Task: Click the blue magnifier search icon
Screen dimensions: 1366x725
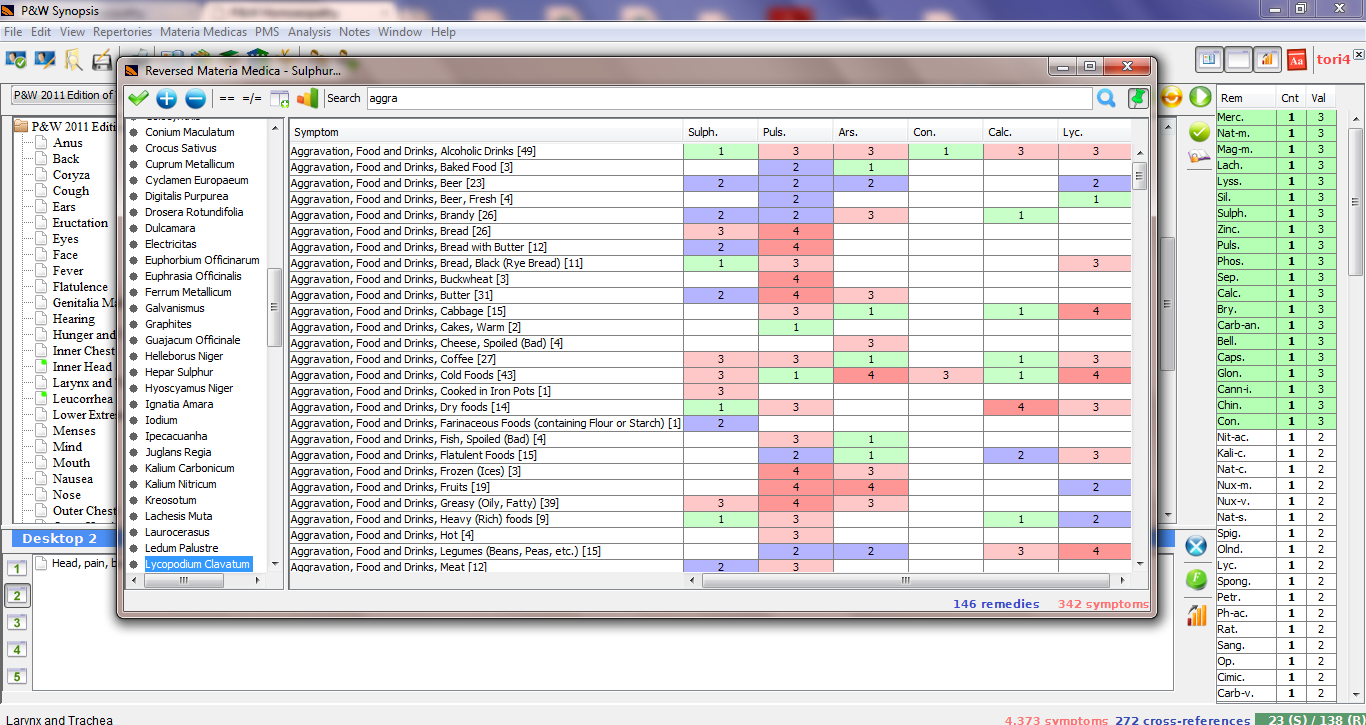Action: 1106,98
